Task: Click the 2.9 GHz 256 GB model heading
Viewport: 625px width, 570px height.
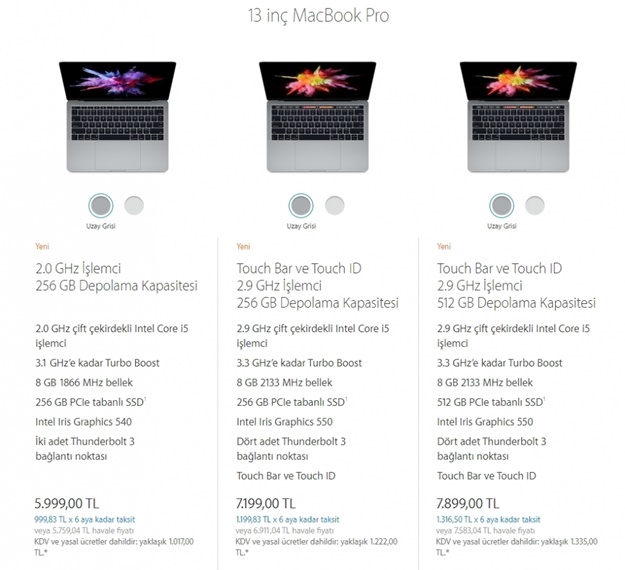Action: [x=317, y=285]
